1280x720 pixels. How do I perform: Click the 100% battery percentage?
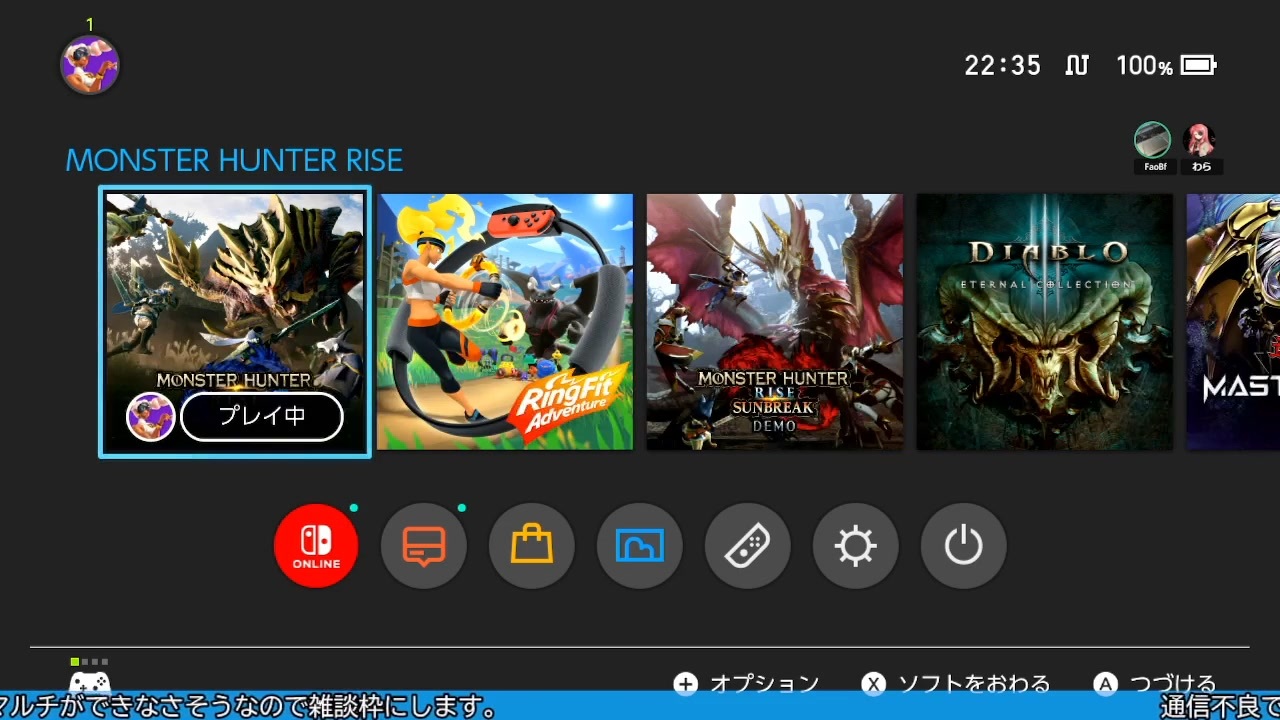pos(1144,66)
